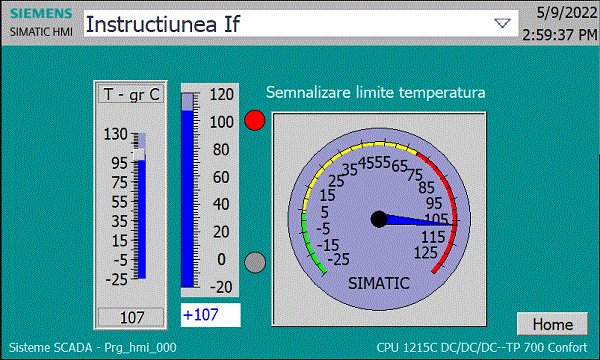Click the blue bar graph level
600x360 pixels.
coord(187,199)
